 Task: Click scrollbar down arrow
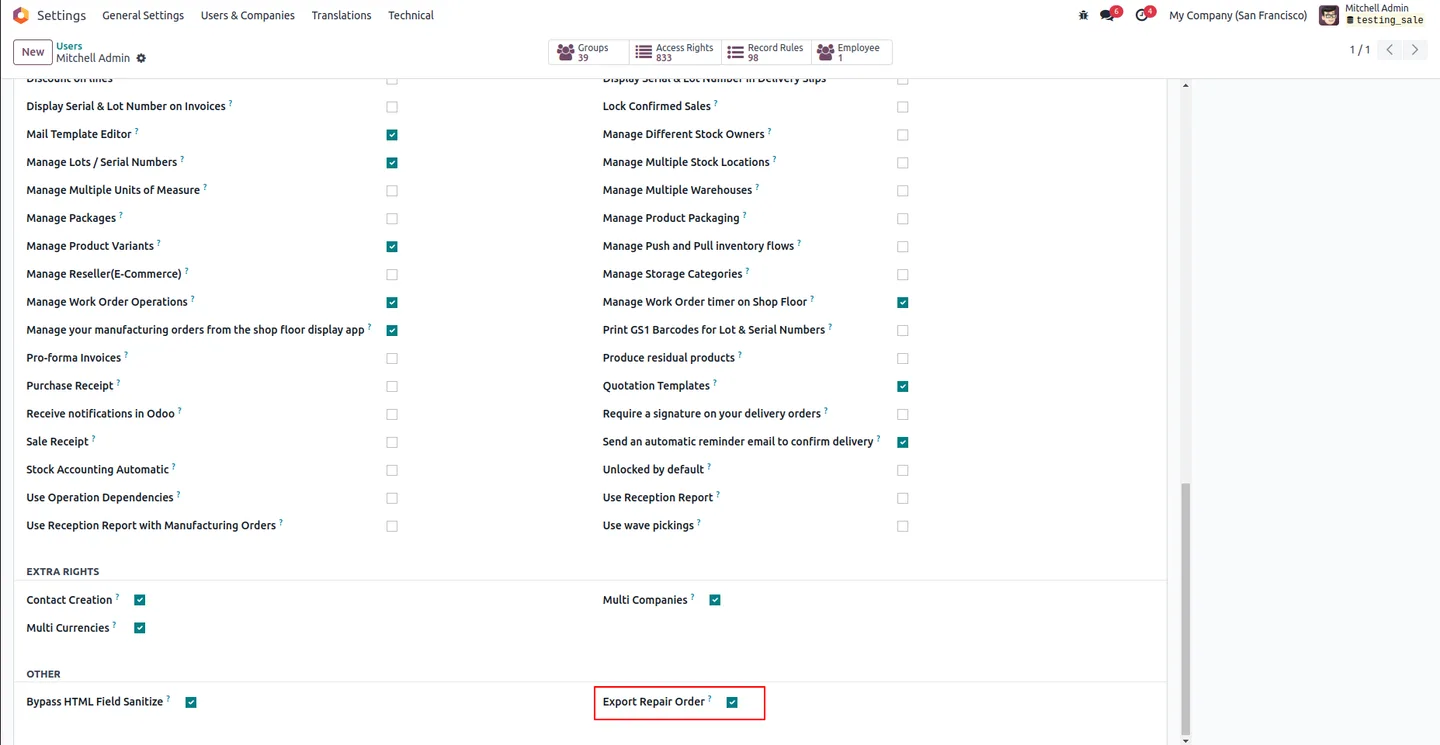point(1186,740)
